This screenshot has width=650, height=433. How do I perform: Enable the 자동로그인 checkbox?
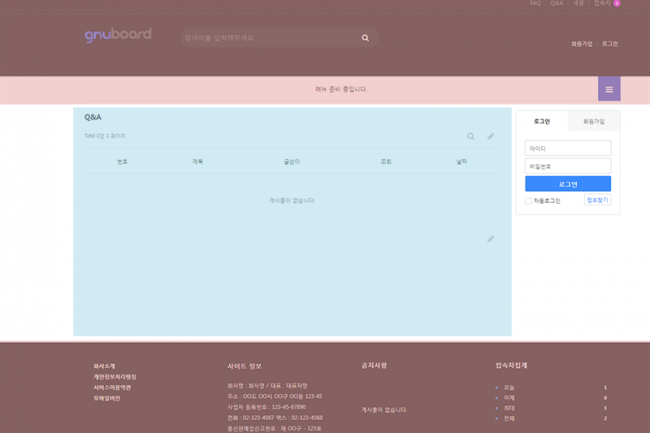point(528,201)
